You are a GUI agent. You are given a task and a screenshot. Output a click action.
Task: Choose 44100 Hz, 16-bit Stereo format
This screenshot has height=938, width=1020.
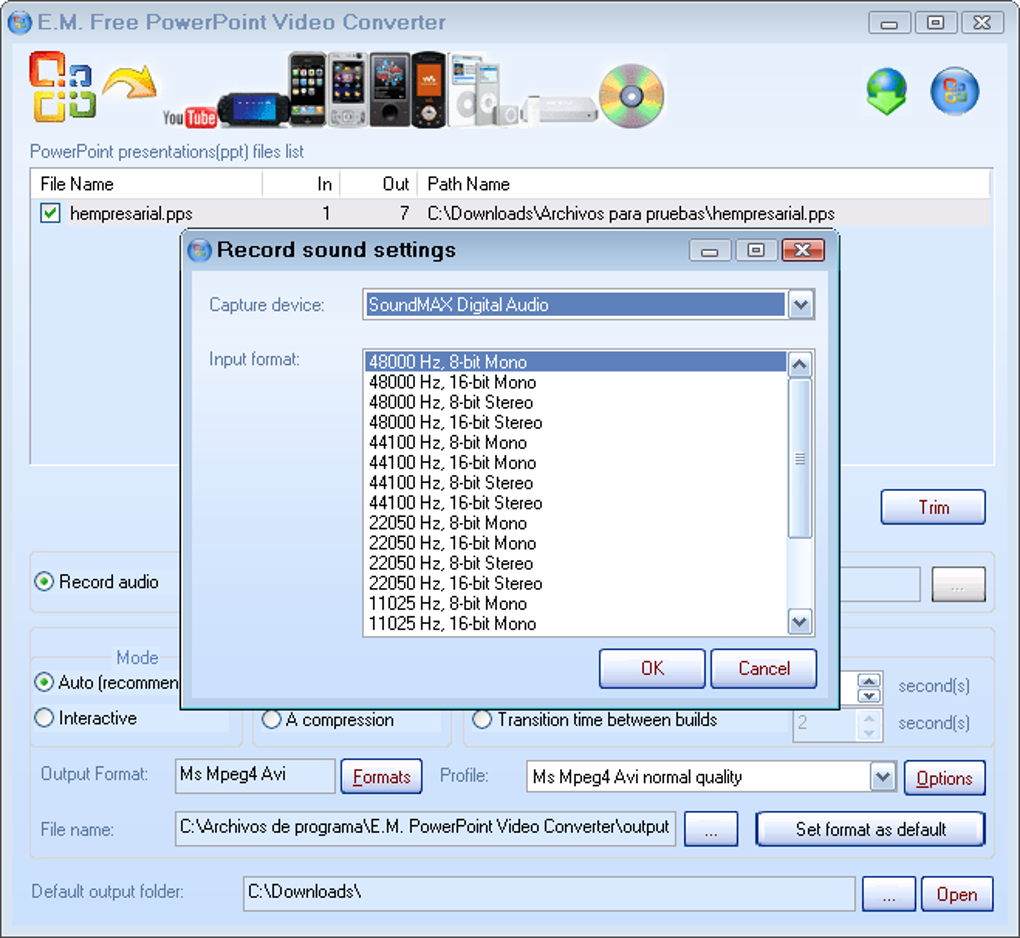coord(576,503)
